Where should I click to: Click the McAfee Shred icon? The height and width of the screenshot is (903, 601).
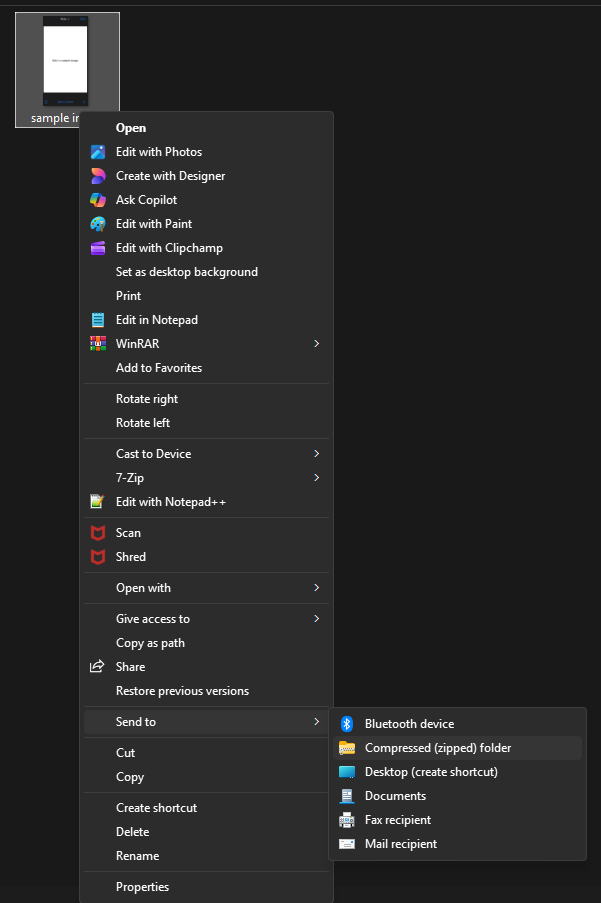pyautogui.click(x=97, y=556)
